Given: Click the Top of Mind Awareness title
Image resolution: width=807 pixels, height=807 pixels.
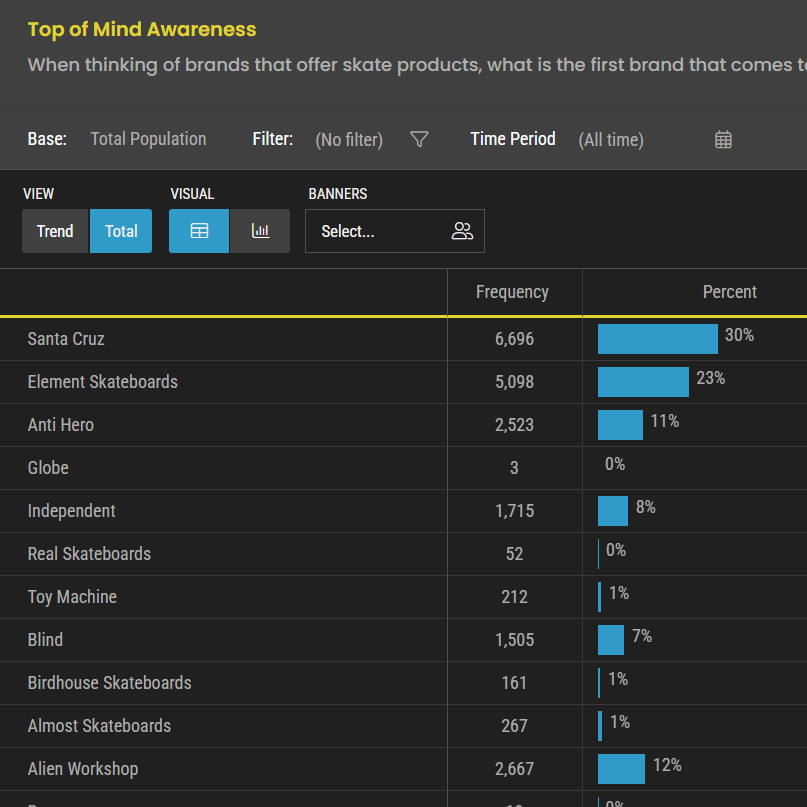Looking at the screenshot, I should pyautogui.click(x=142, y=29).
